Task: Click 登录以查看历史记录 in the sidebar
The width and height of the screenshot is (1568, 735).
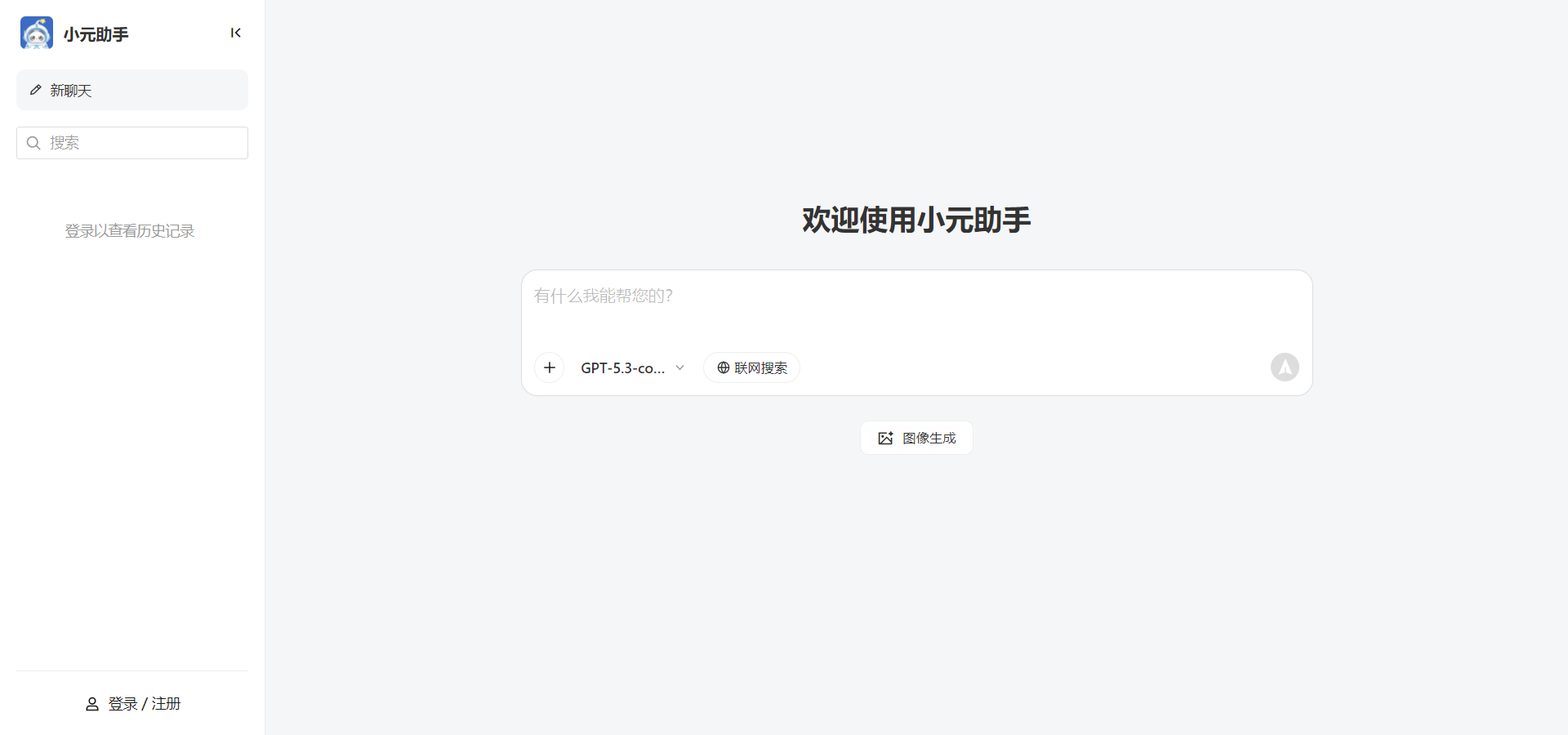Action: coord(130,230)
